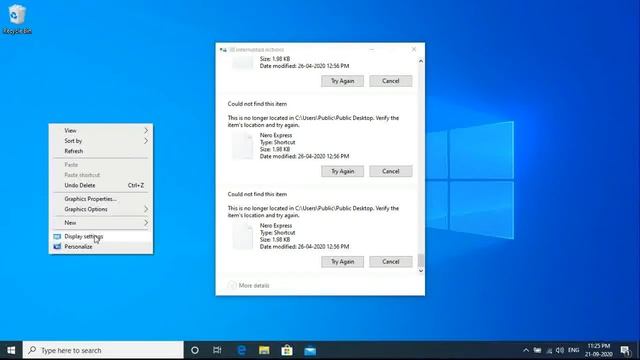640x360 pixels.
Task: Click the middle Try Again button
Action: point(342,171)
